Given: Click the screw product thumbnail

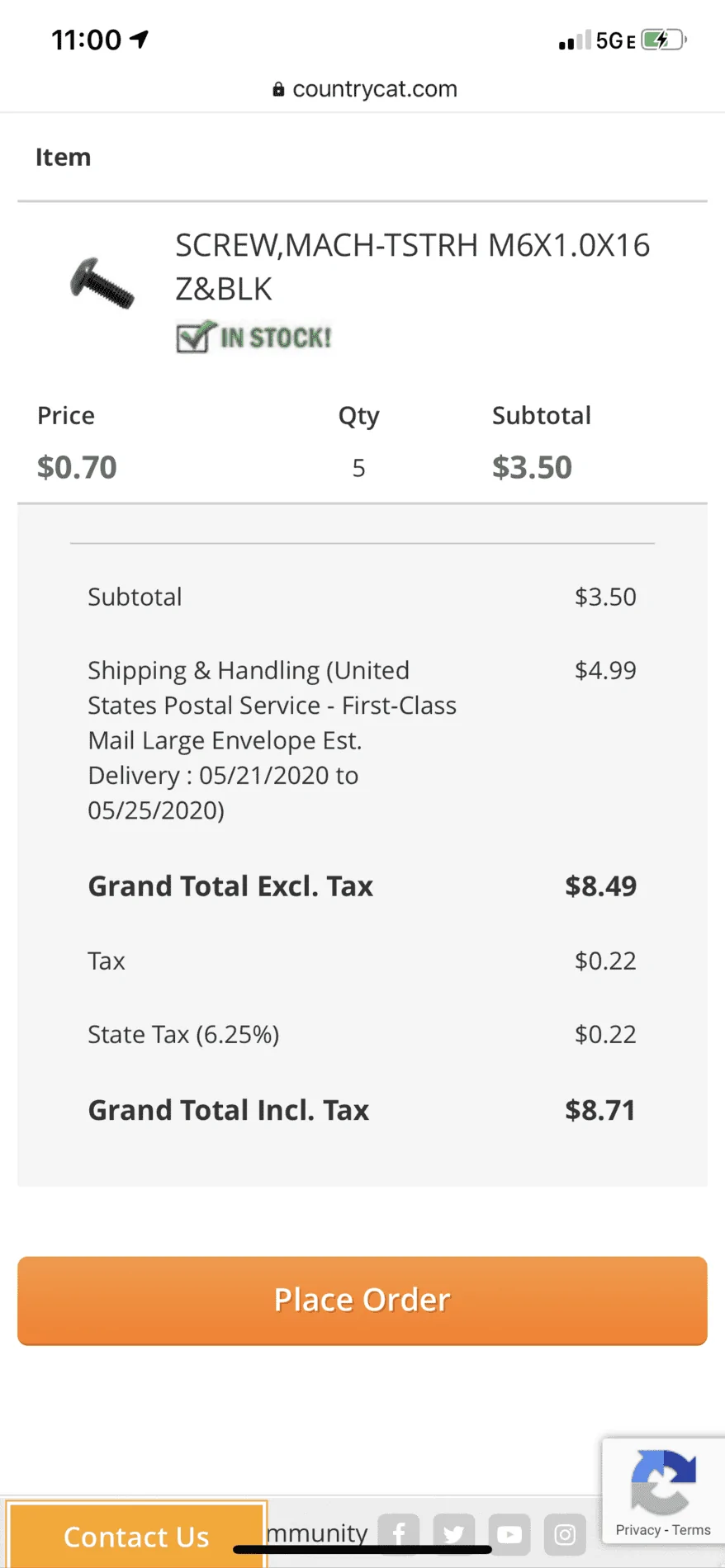Looking at the screenshot, I should [x=102, y=284].
